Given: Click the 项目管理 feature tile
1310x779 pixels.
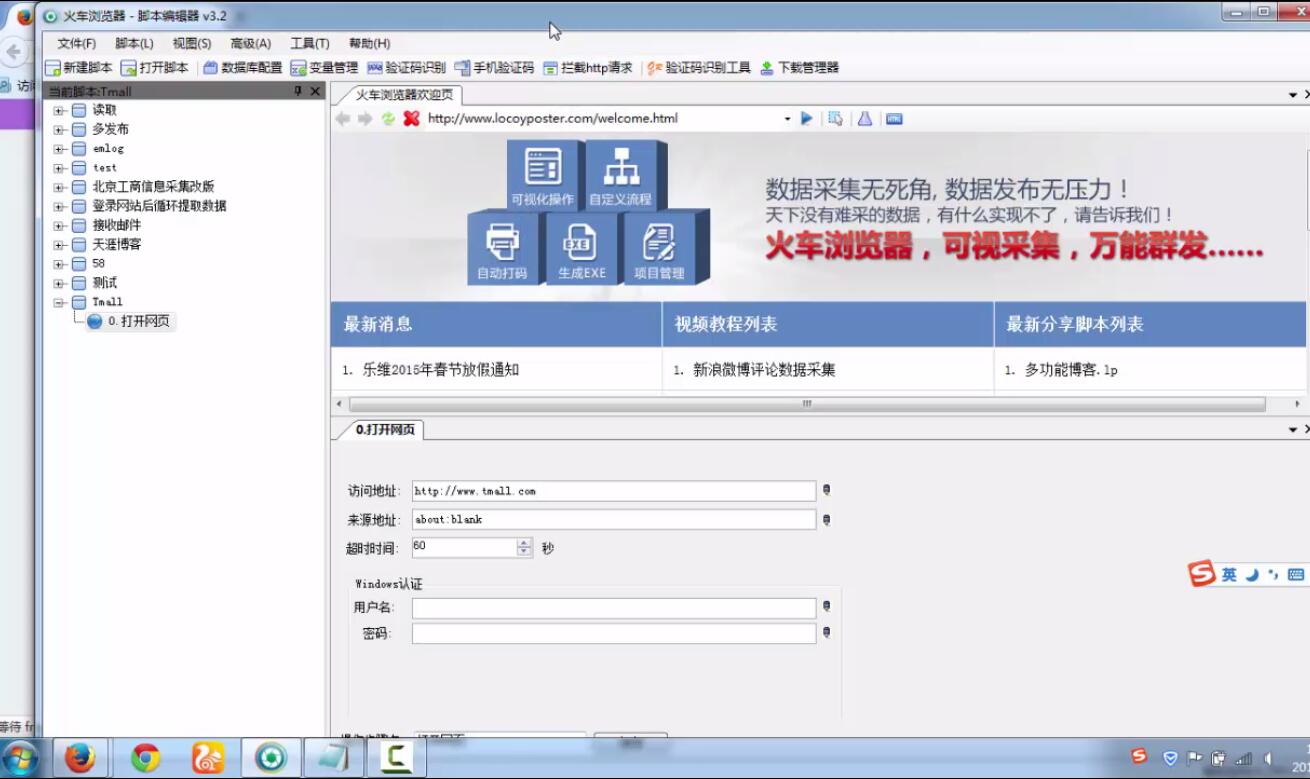Looking at the screenshot, I should (x=660, y=249).
